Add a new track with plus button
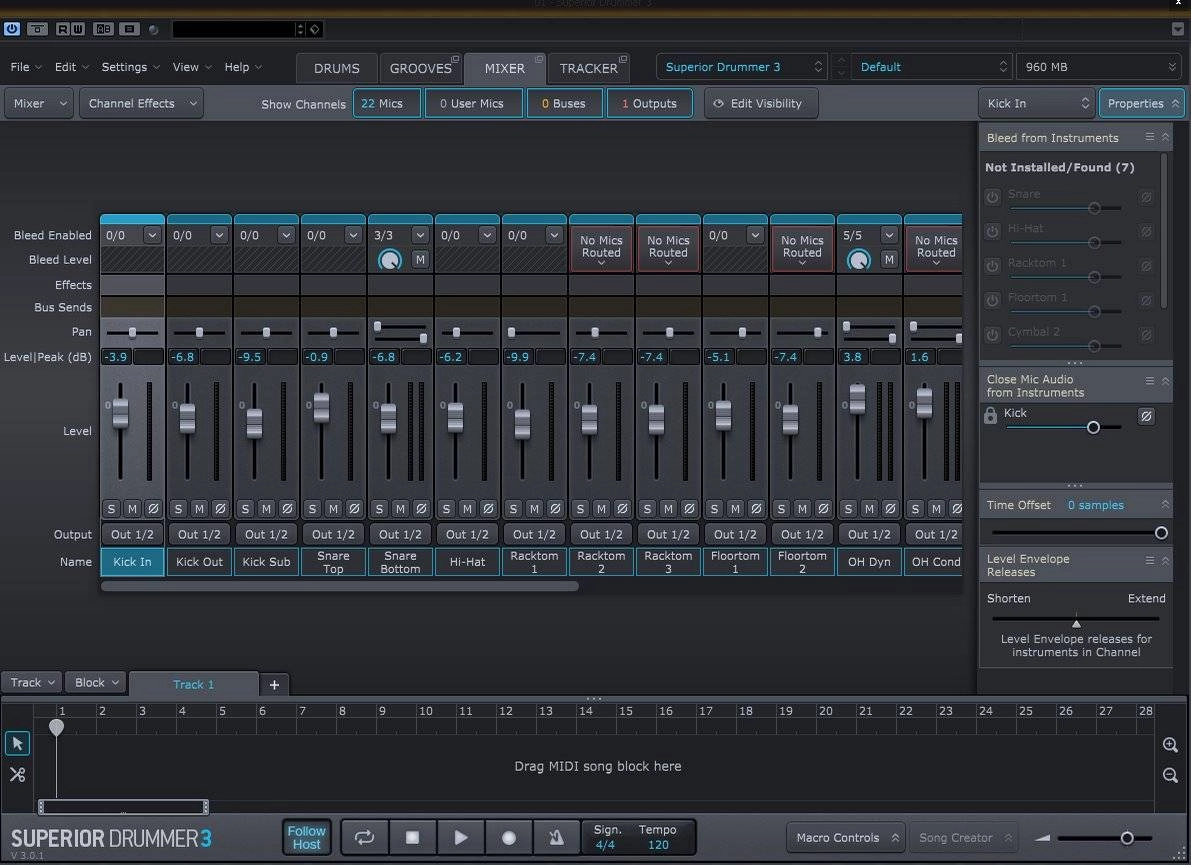Screen dimensions: 1191x865 274,684
